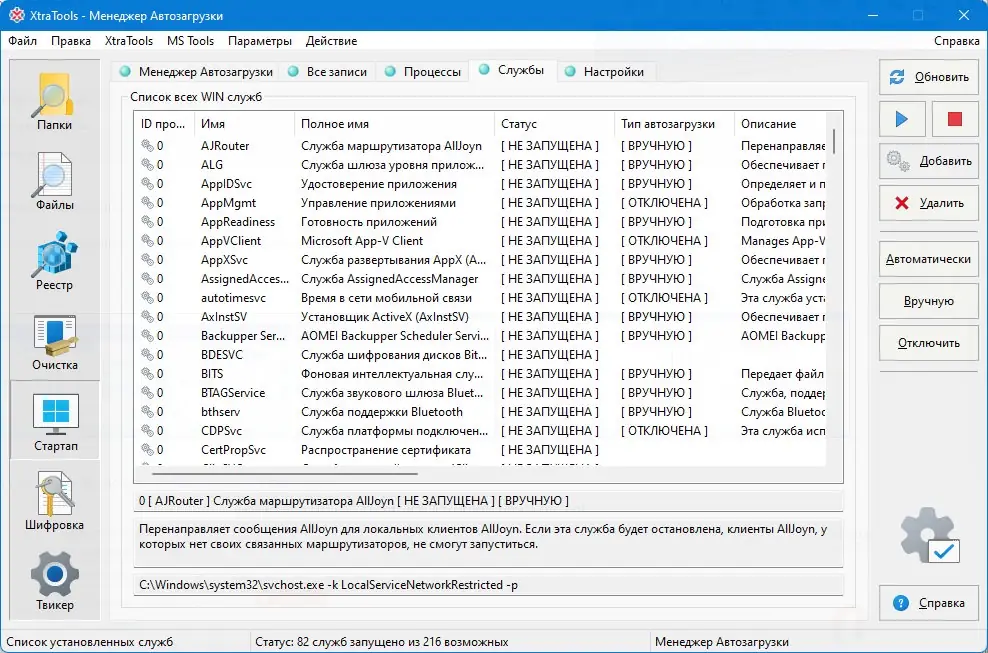Screen dimensions: 988x653
Task: Select the AssignedAcces... service name
Action: coord(245,279)
